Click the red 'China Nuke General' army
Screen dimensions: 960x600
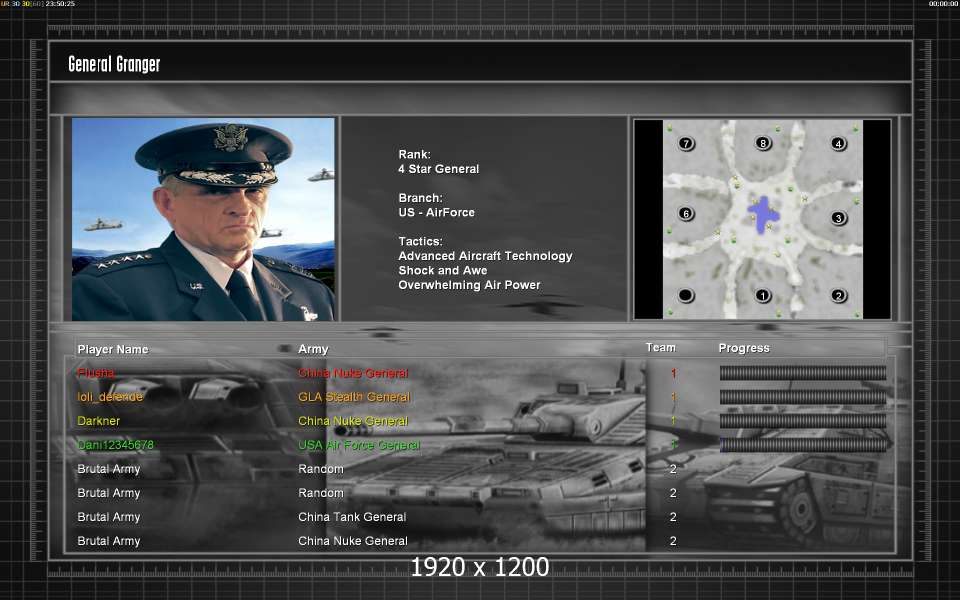[x=353, y=373]
